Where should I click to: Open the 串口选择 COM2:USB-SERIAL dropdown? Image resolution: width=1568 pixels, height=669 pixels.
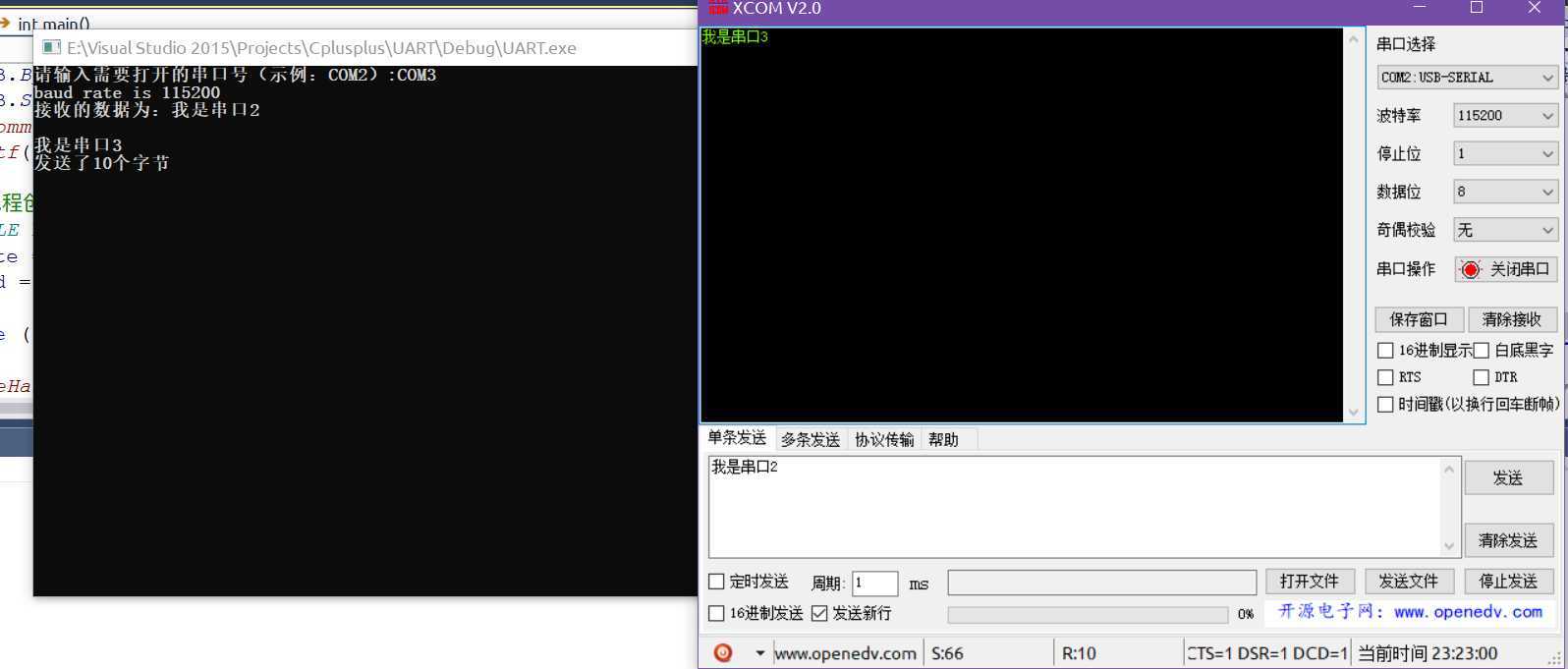click(x=1467, y=77)
